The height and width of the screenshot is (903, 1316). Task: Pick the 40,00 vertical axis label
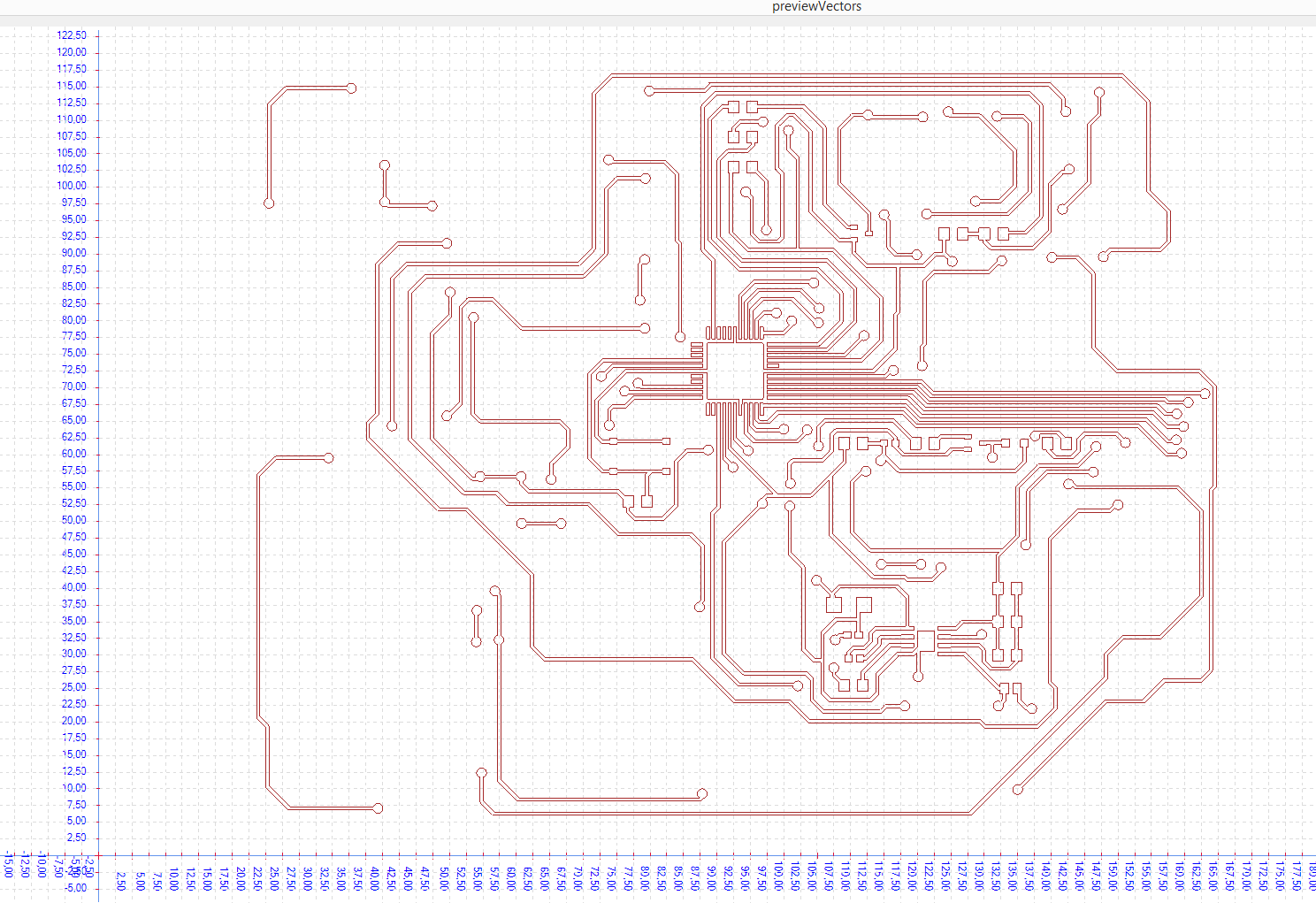point(74,587)
